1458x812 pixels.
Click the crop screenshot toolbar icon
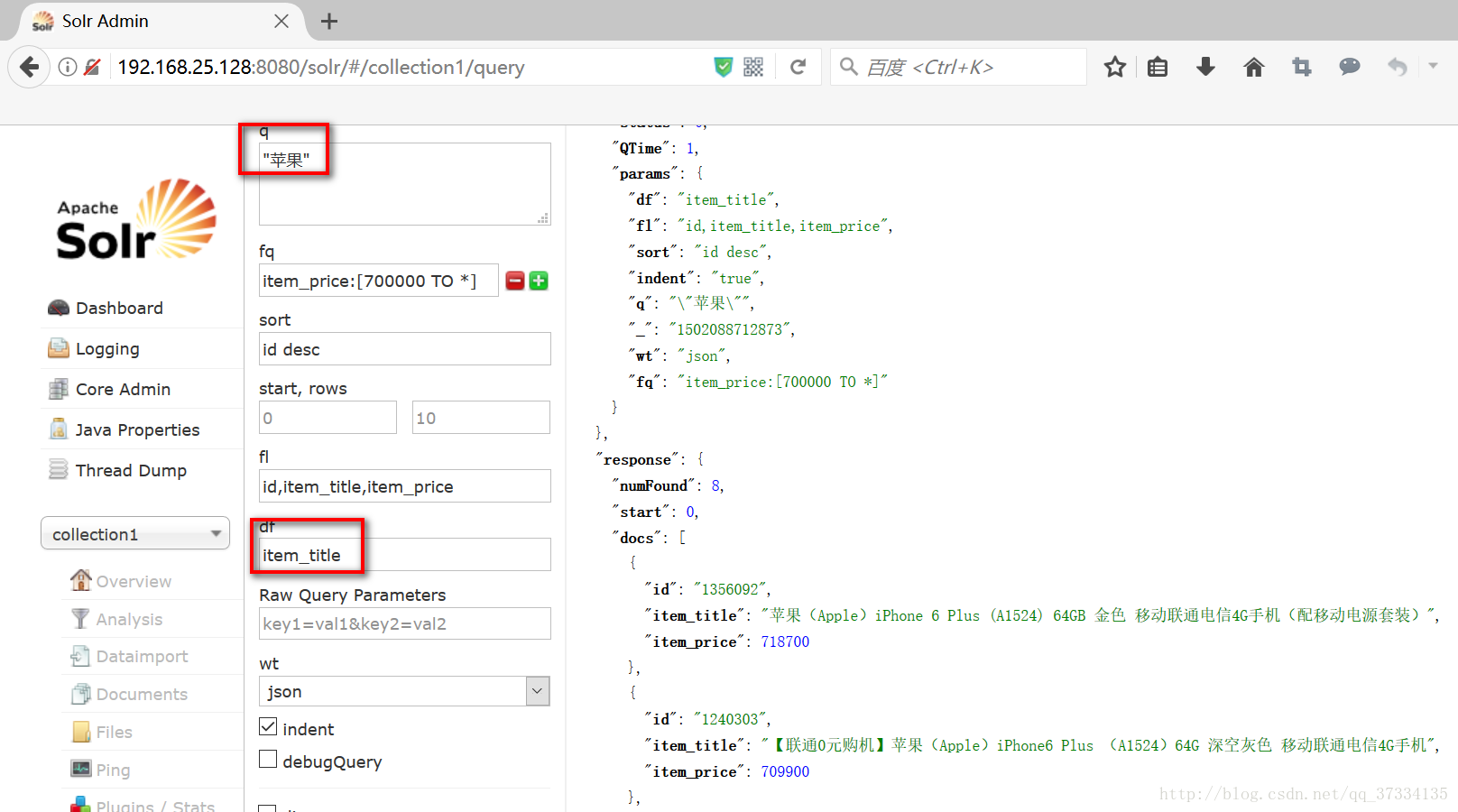coord(1302,67)
